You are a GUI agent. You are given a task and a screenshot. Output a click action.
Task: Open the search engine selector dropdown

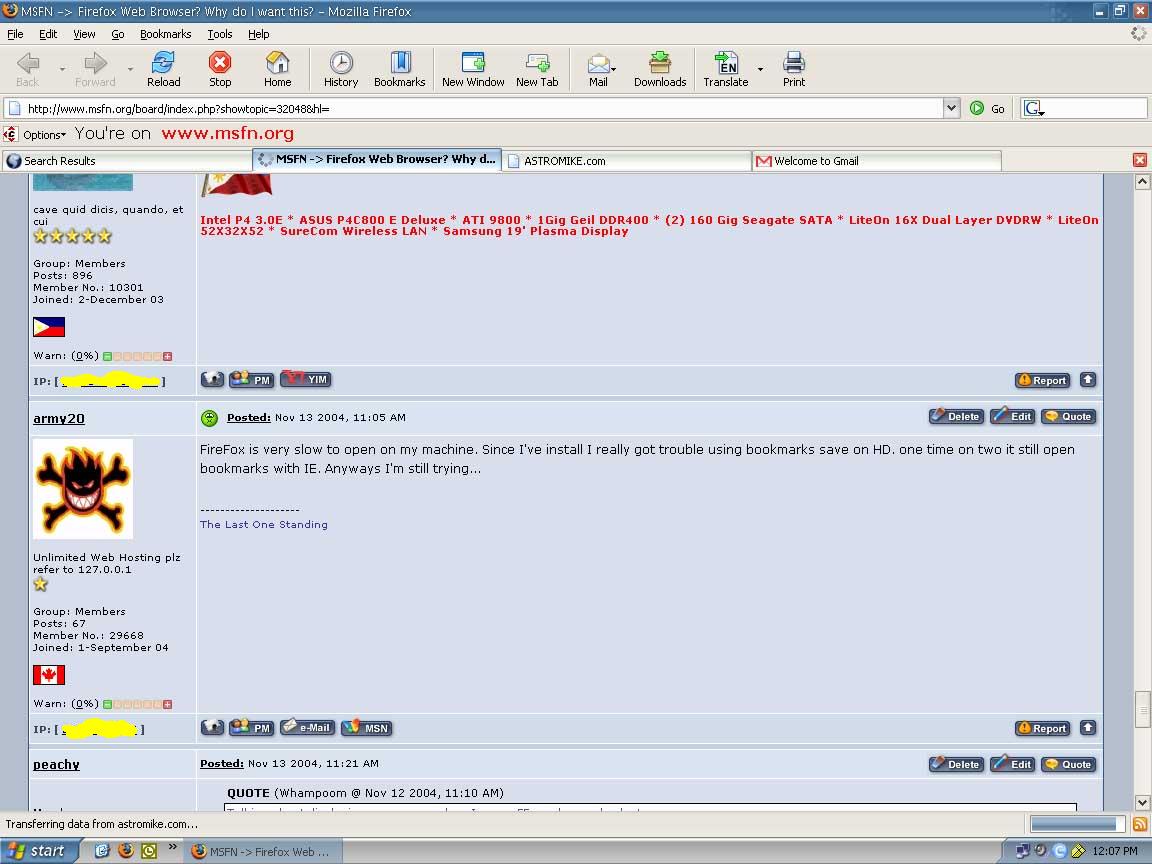click(x=1034, y=109)
